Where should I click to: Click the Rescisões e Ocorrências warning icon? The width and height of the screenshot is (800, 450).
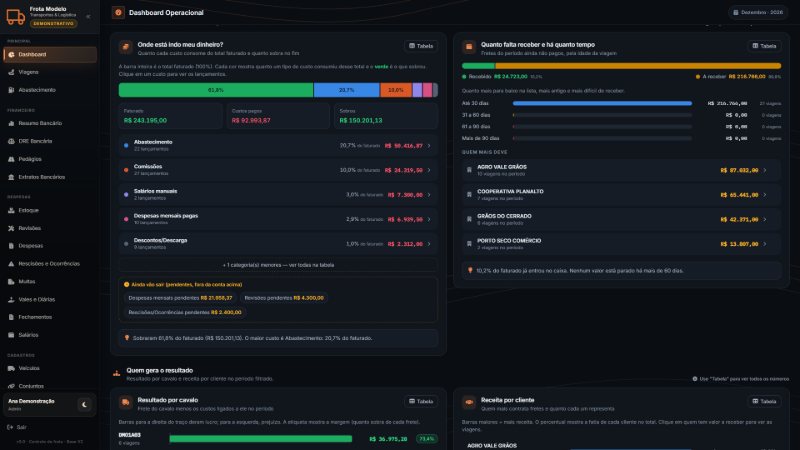click(x=11, y=264)
